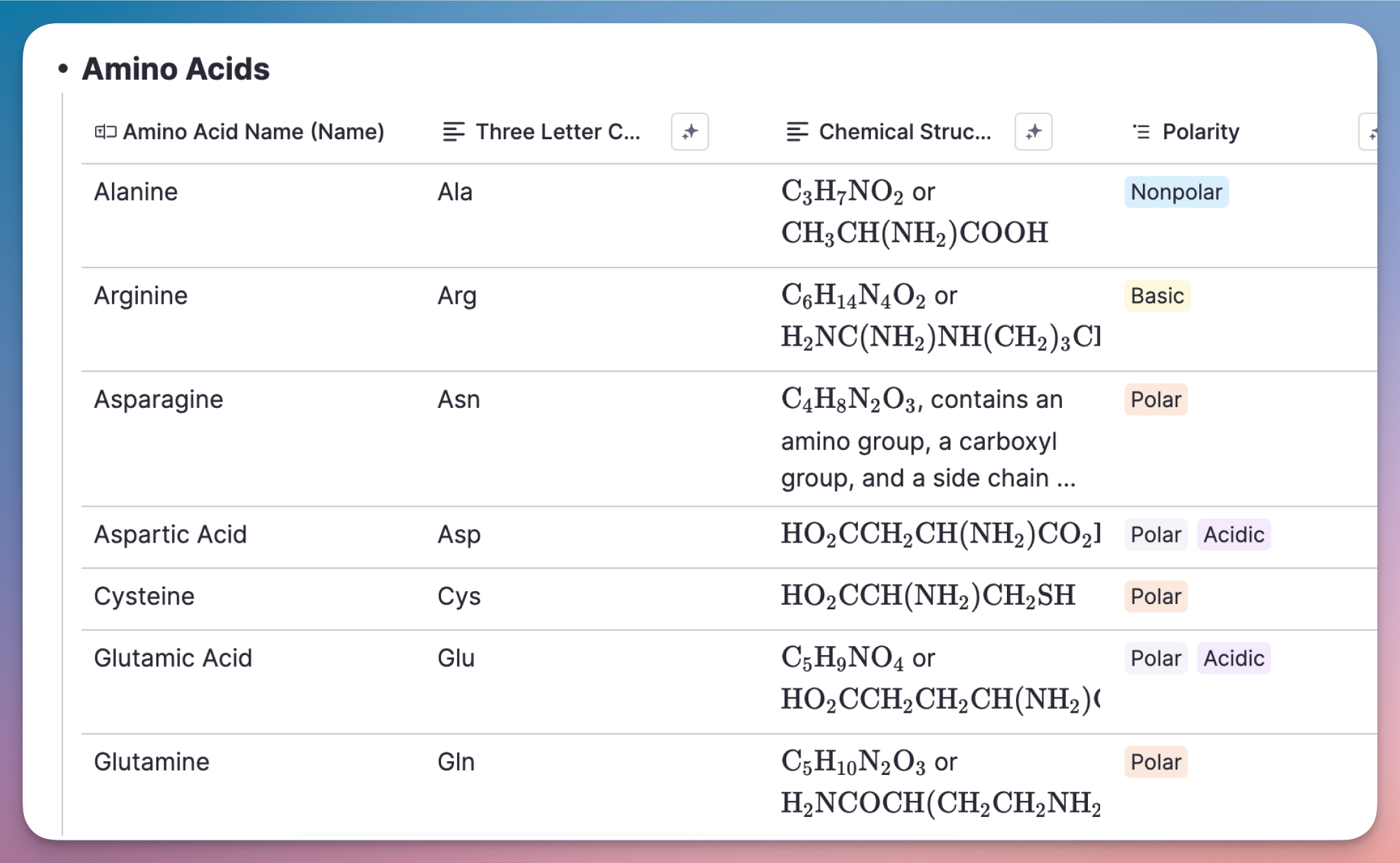
Task: Click the Amino Acids database title
Action: (x=175, y=69)
